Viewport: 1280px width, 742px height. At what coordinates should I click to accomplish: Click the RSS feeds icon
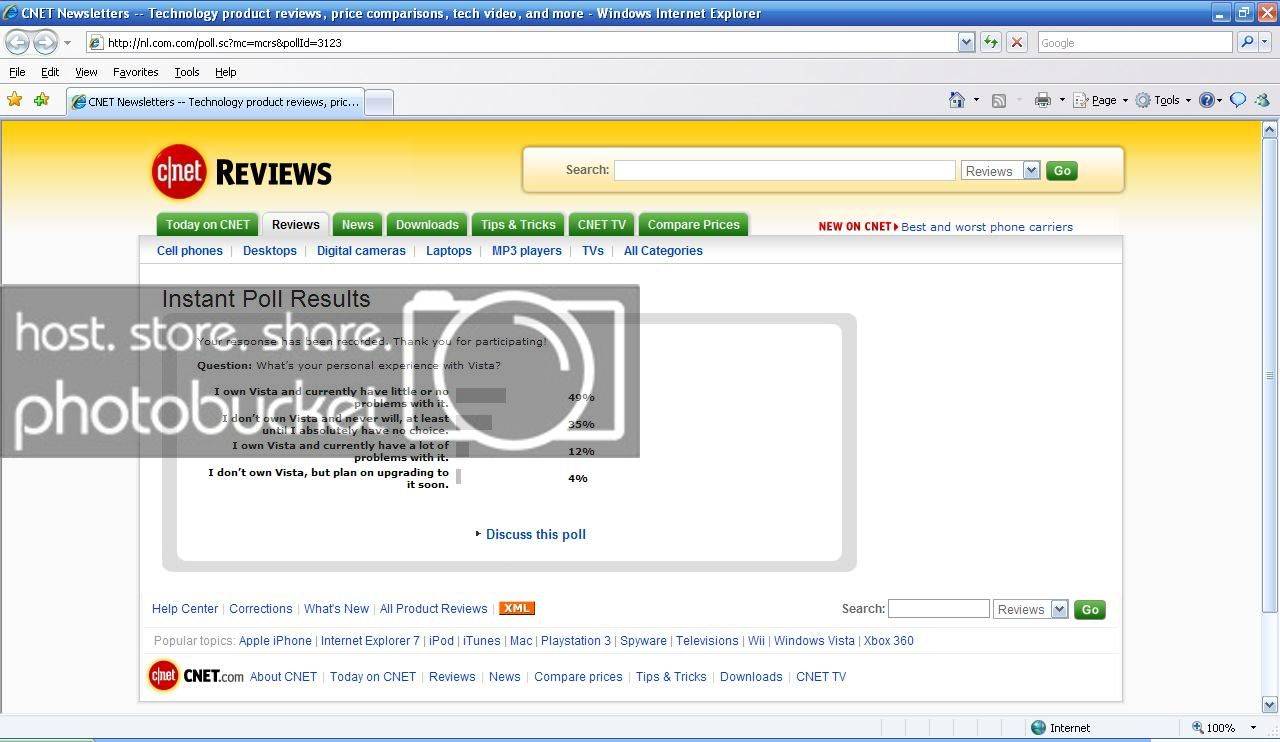pos(998,100)
